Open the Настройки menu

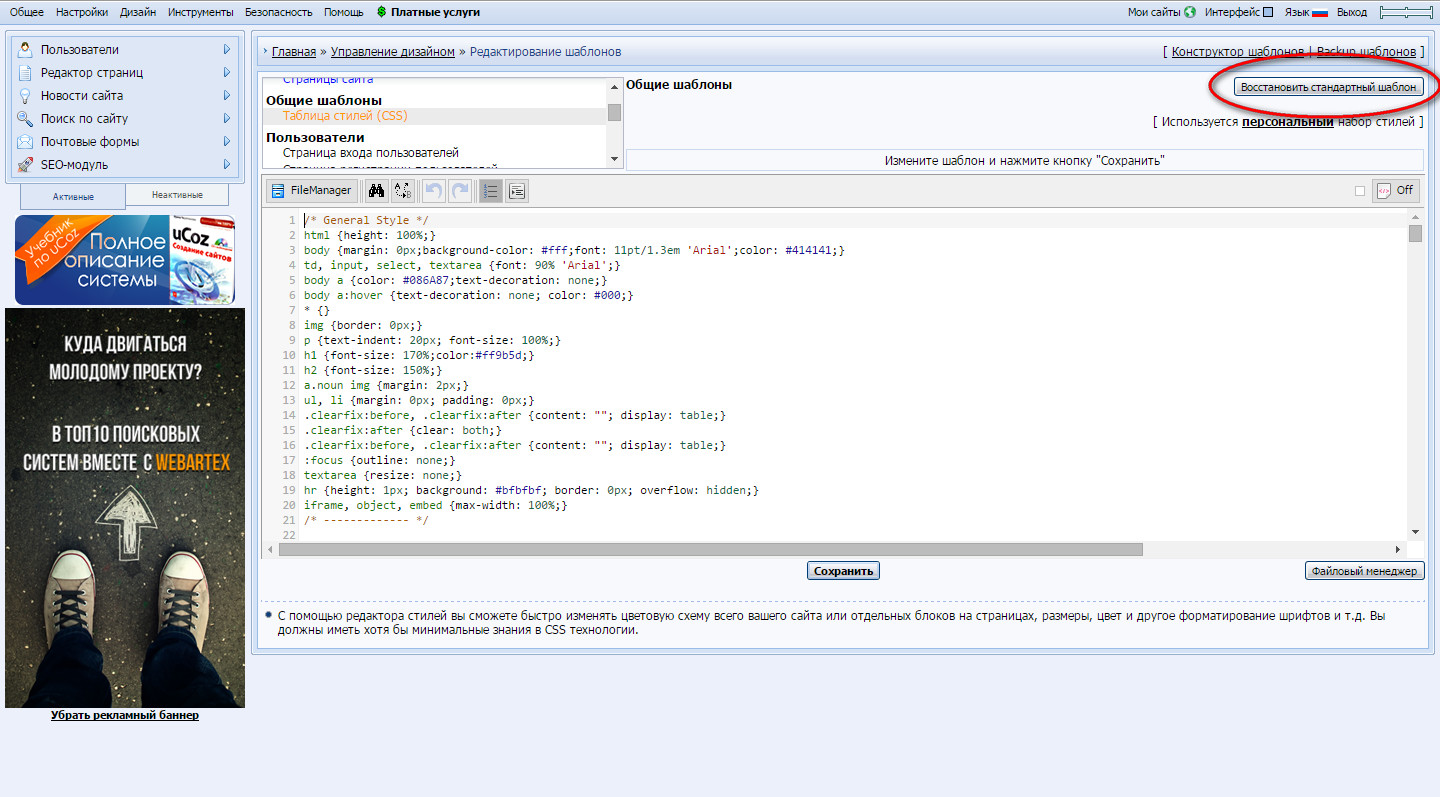point(82,12)
